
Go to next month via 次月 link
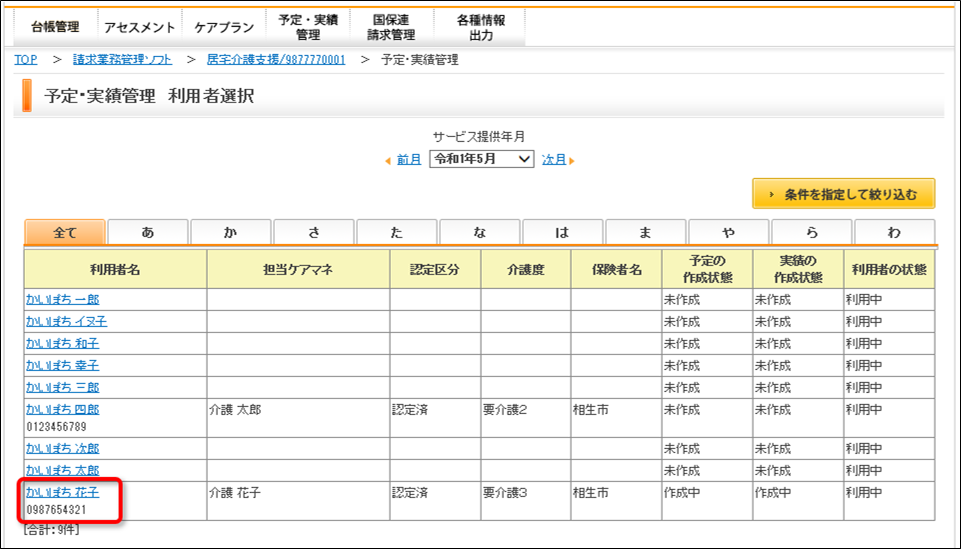554,159
